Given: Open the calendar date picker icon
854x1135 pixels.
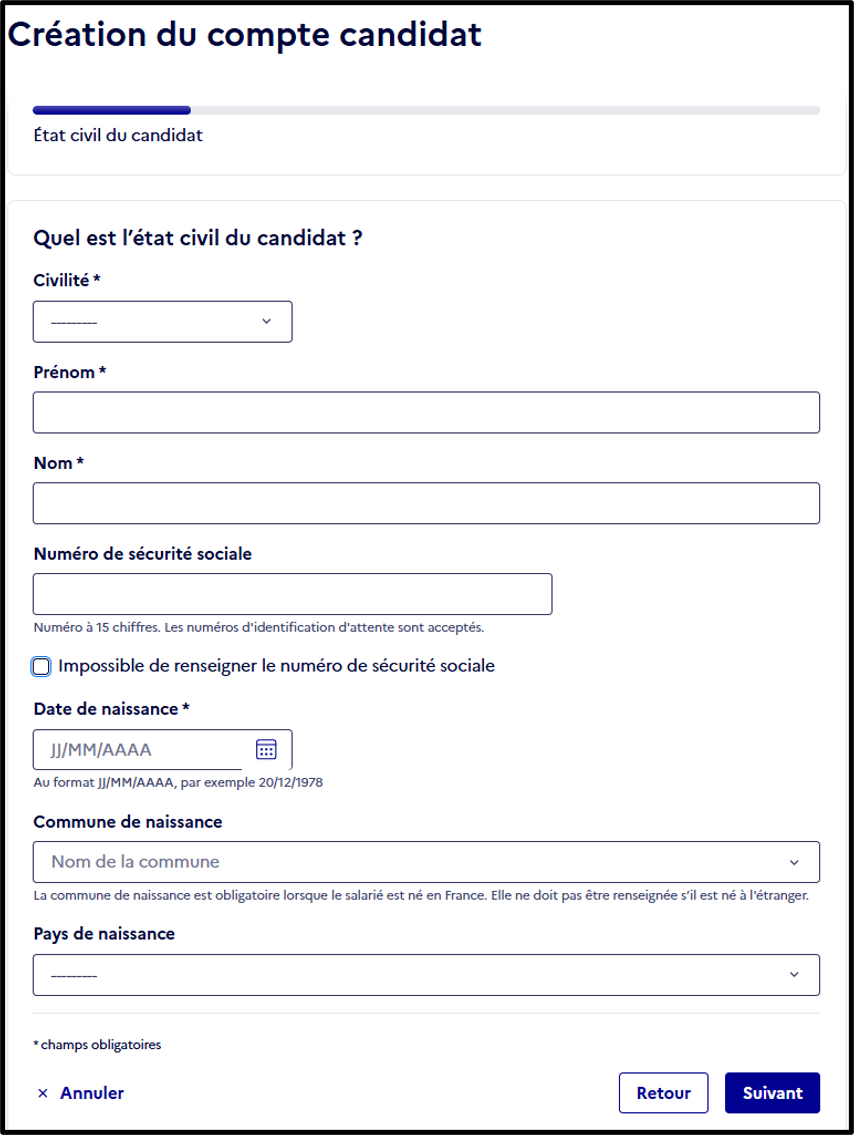Looking at the screenshot, I should coord(266,749).
